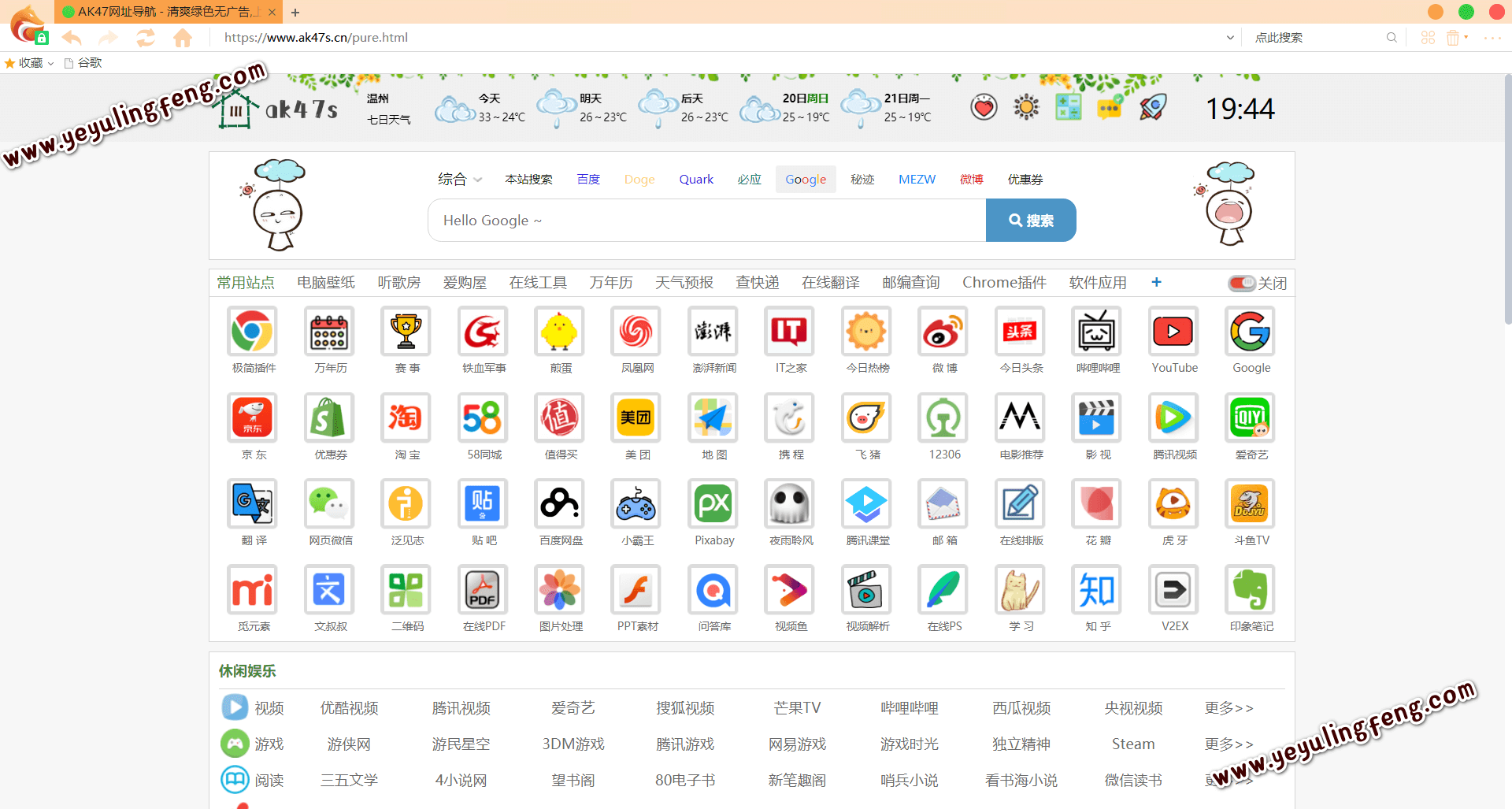Add a category with the plus button

1156,282
